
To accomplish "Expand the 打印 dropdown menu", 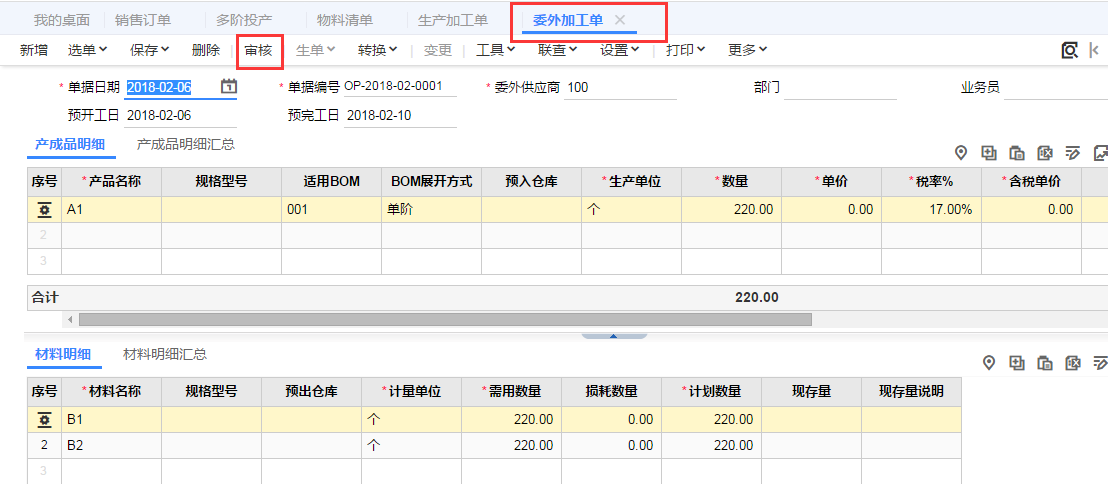I will point(686,50).
